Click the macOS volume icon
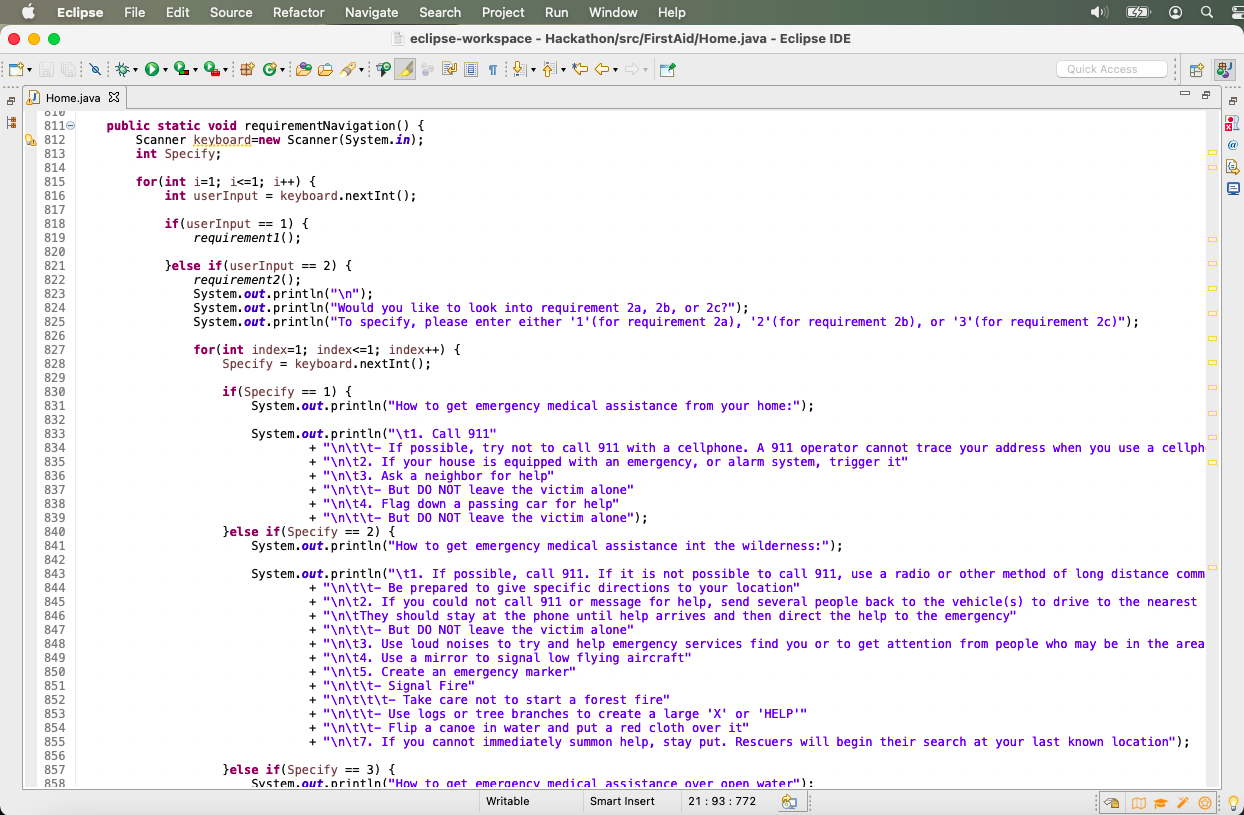 click(x=1099, y=12)
